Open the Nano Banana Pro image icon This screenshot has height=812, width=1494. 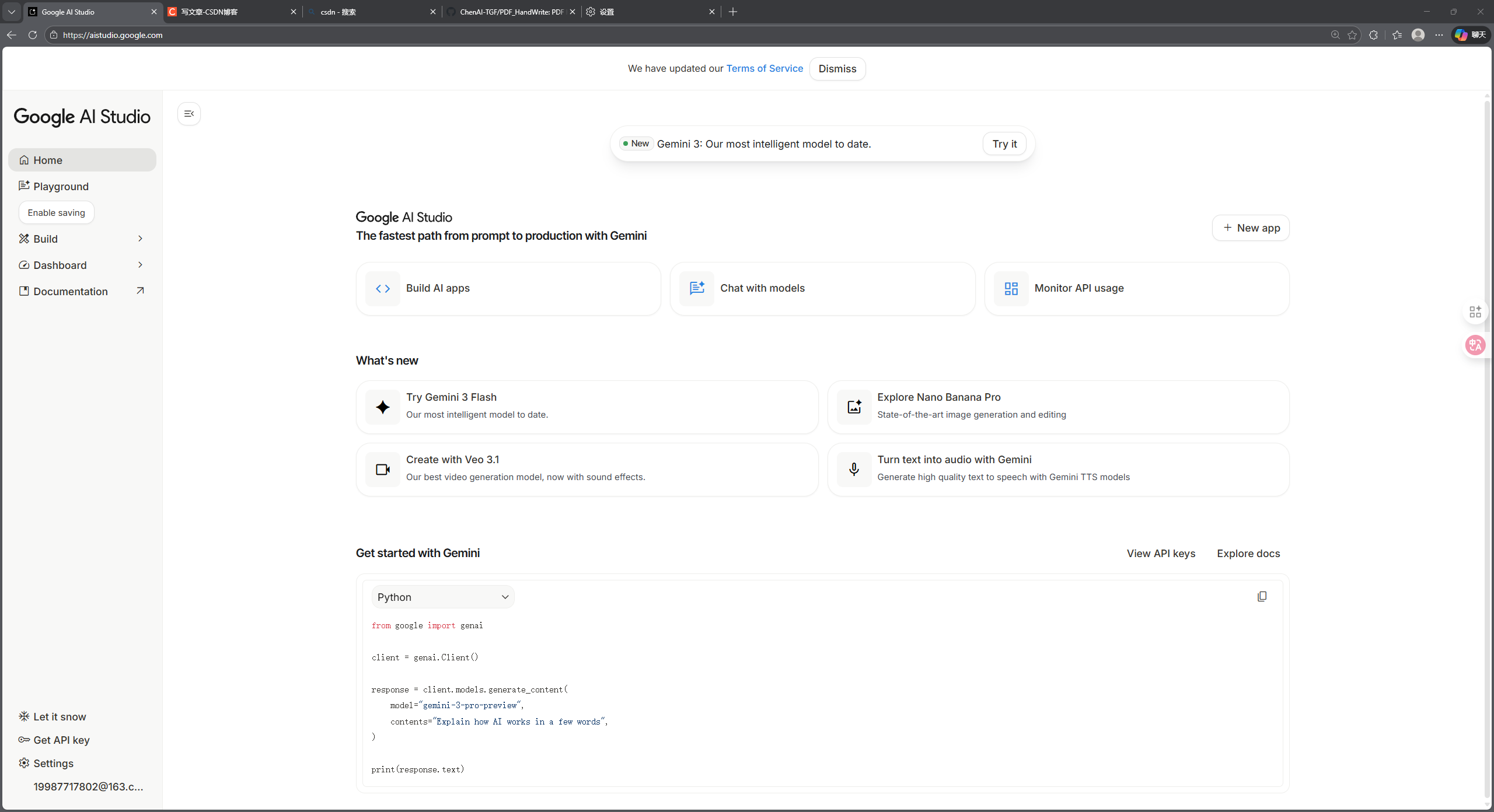tap(854, 407)
